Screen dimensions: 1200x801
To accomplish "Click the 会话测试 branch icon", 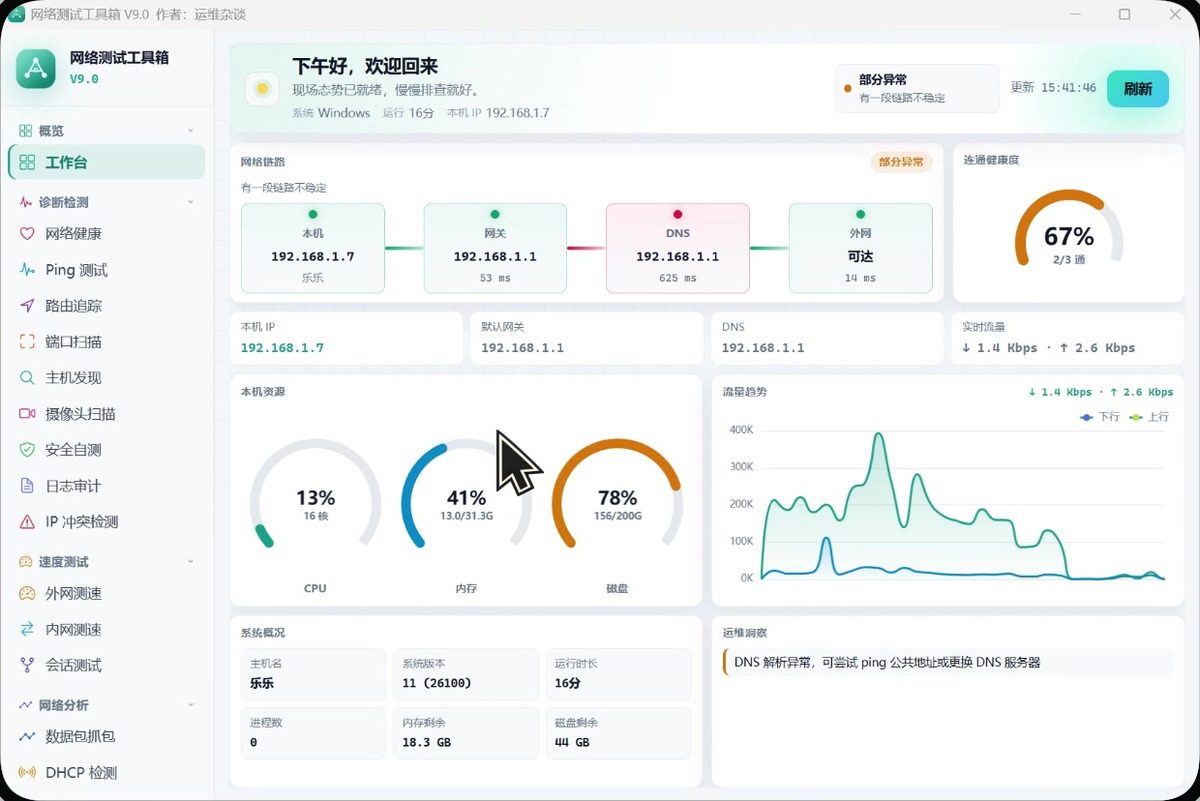I will click(x=27, y=665).
